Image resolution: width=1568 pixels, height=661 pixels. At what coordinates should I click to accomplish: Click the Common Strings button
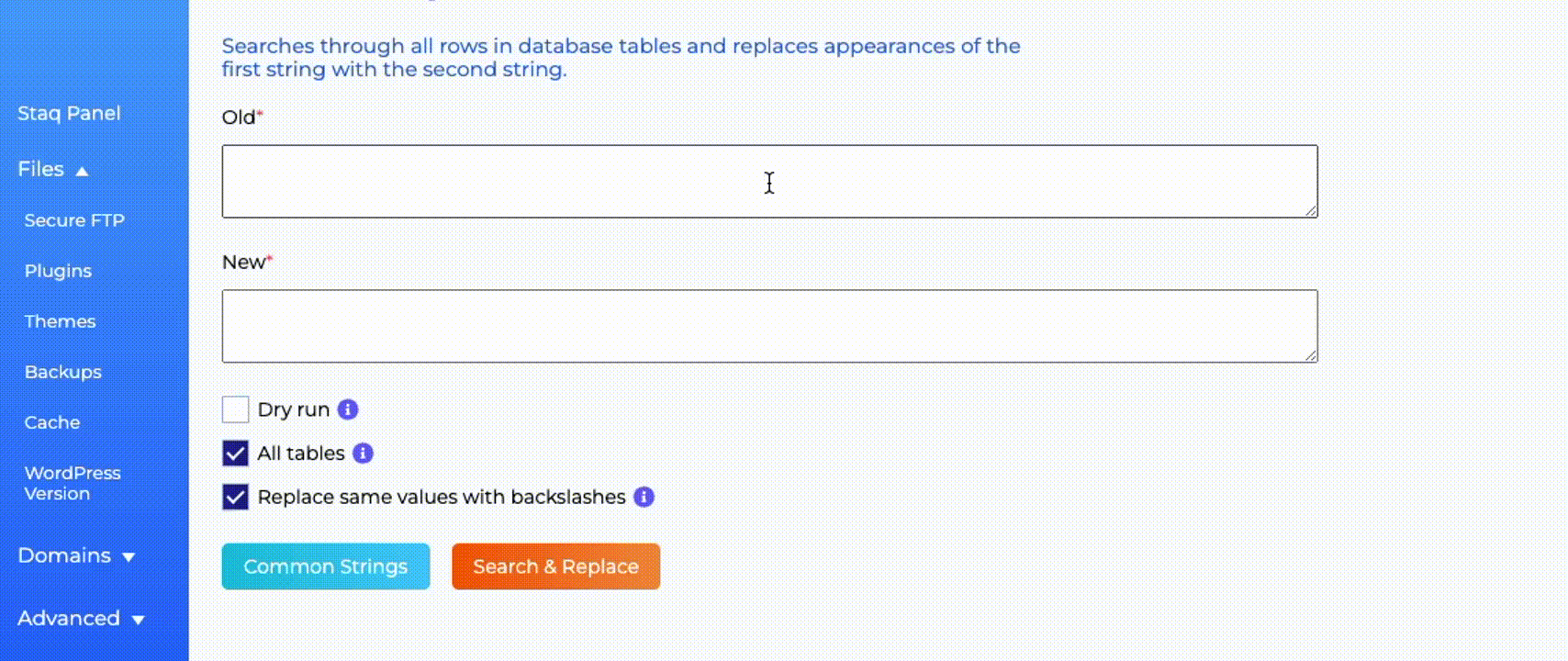pyautogui.click(x=326, y=566)
